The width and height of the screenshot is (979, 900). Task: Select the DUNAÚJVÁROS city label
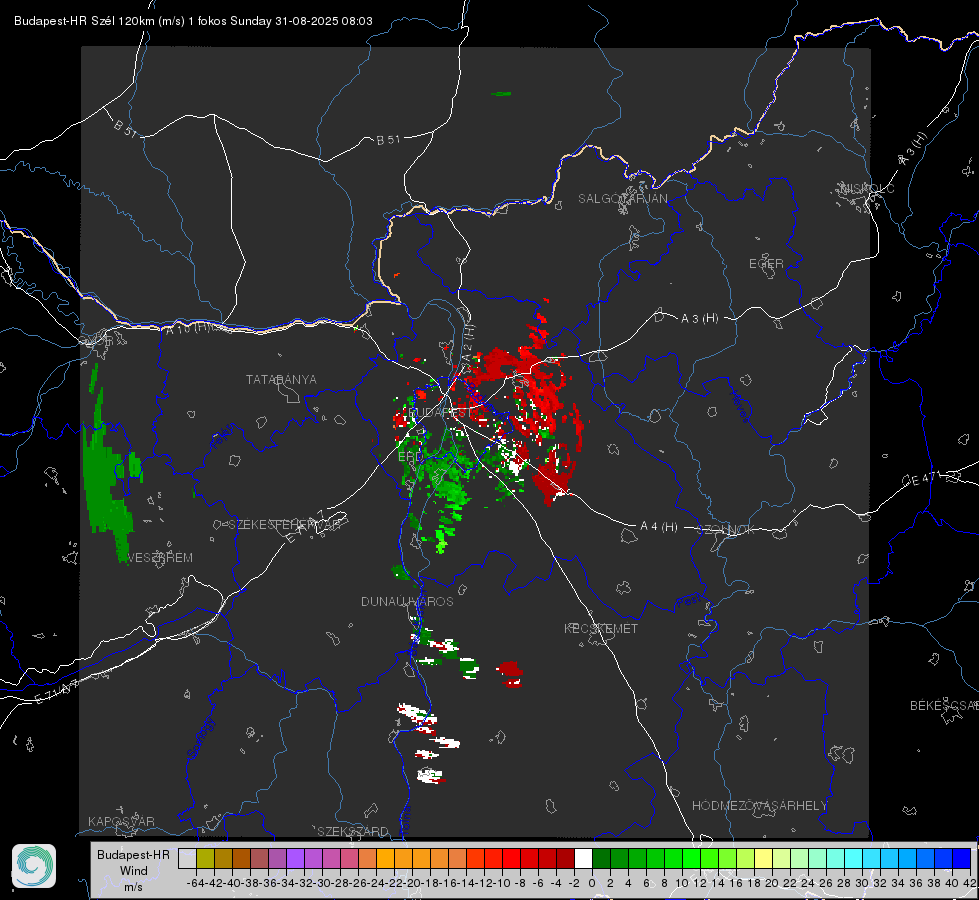(407, 601)
